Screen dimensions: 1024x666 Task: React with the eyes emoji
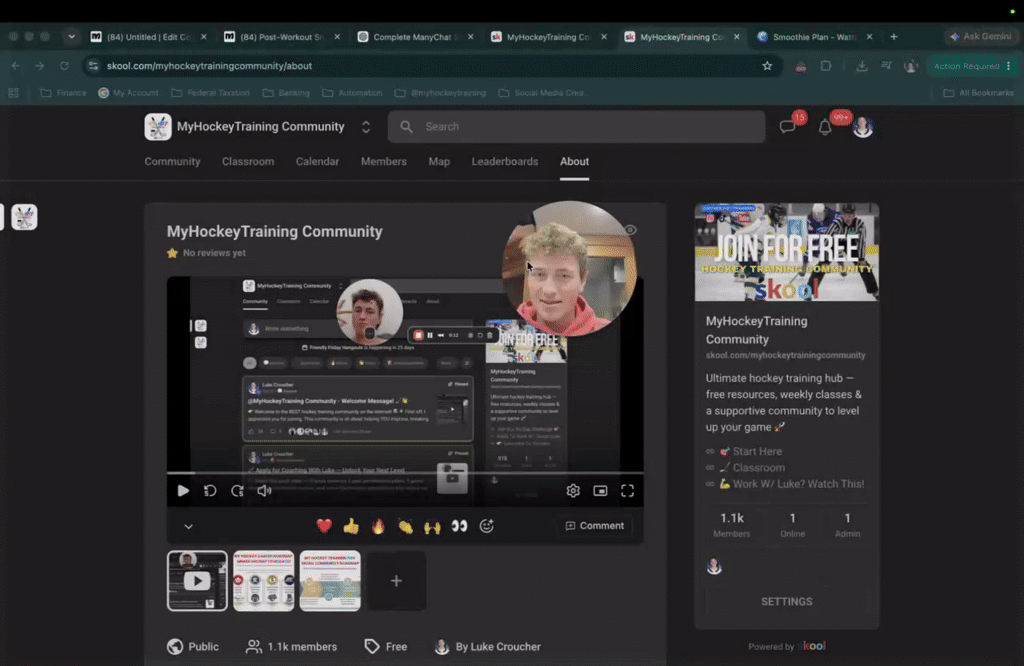(460, 526)
